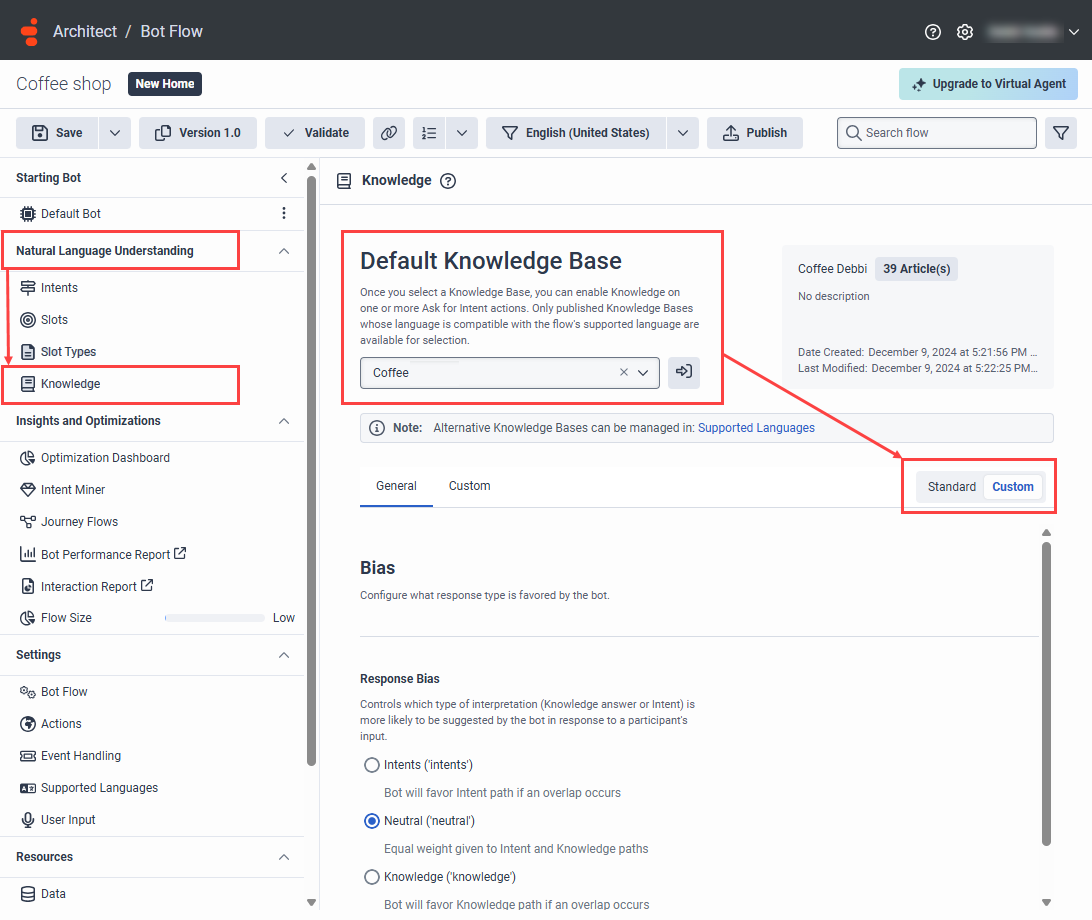Follow the Supported Languages link in note

pos(756,428)
